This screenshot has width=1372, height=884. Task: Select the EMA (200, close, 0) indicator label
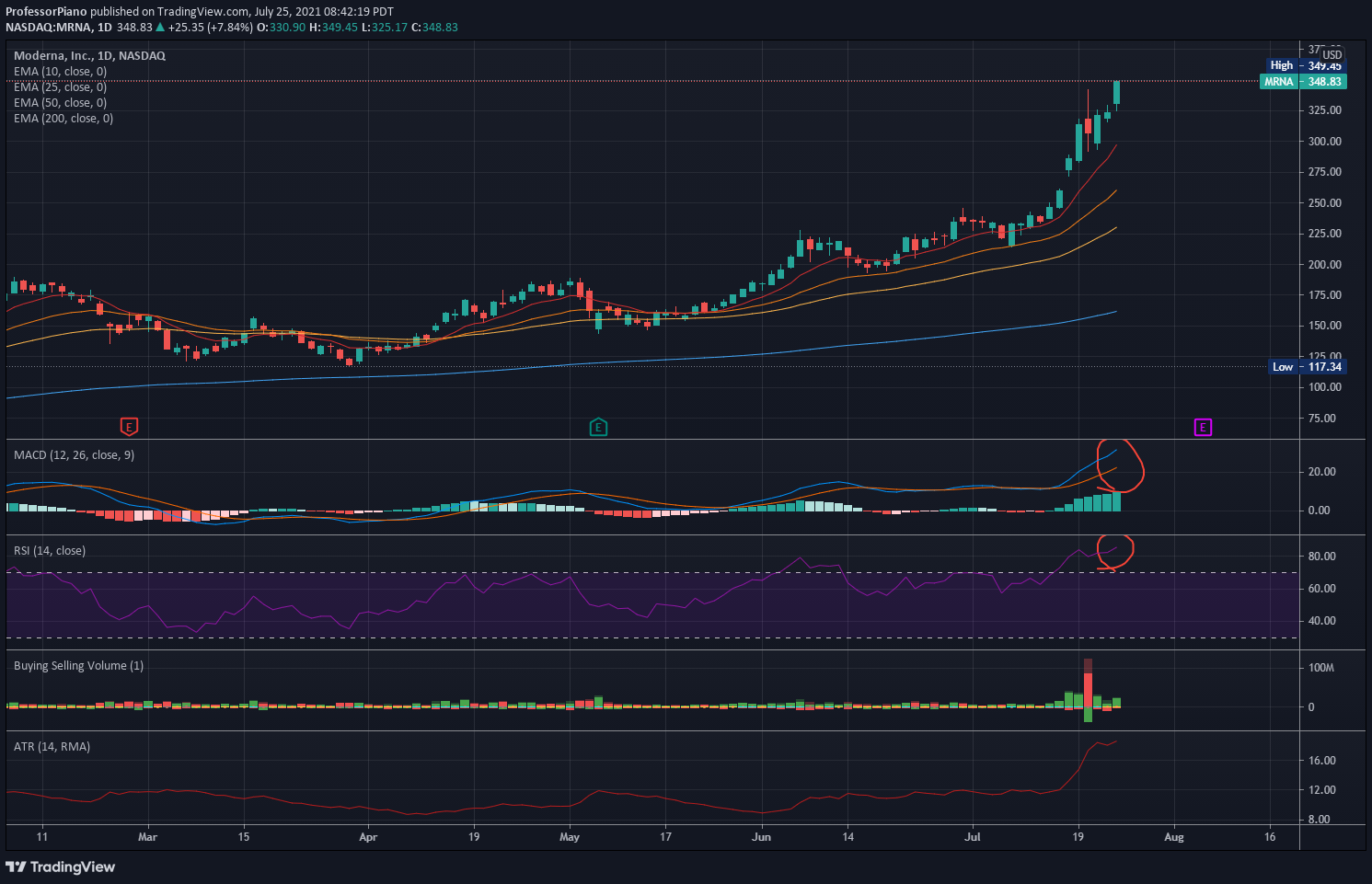(63, 118)
